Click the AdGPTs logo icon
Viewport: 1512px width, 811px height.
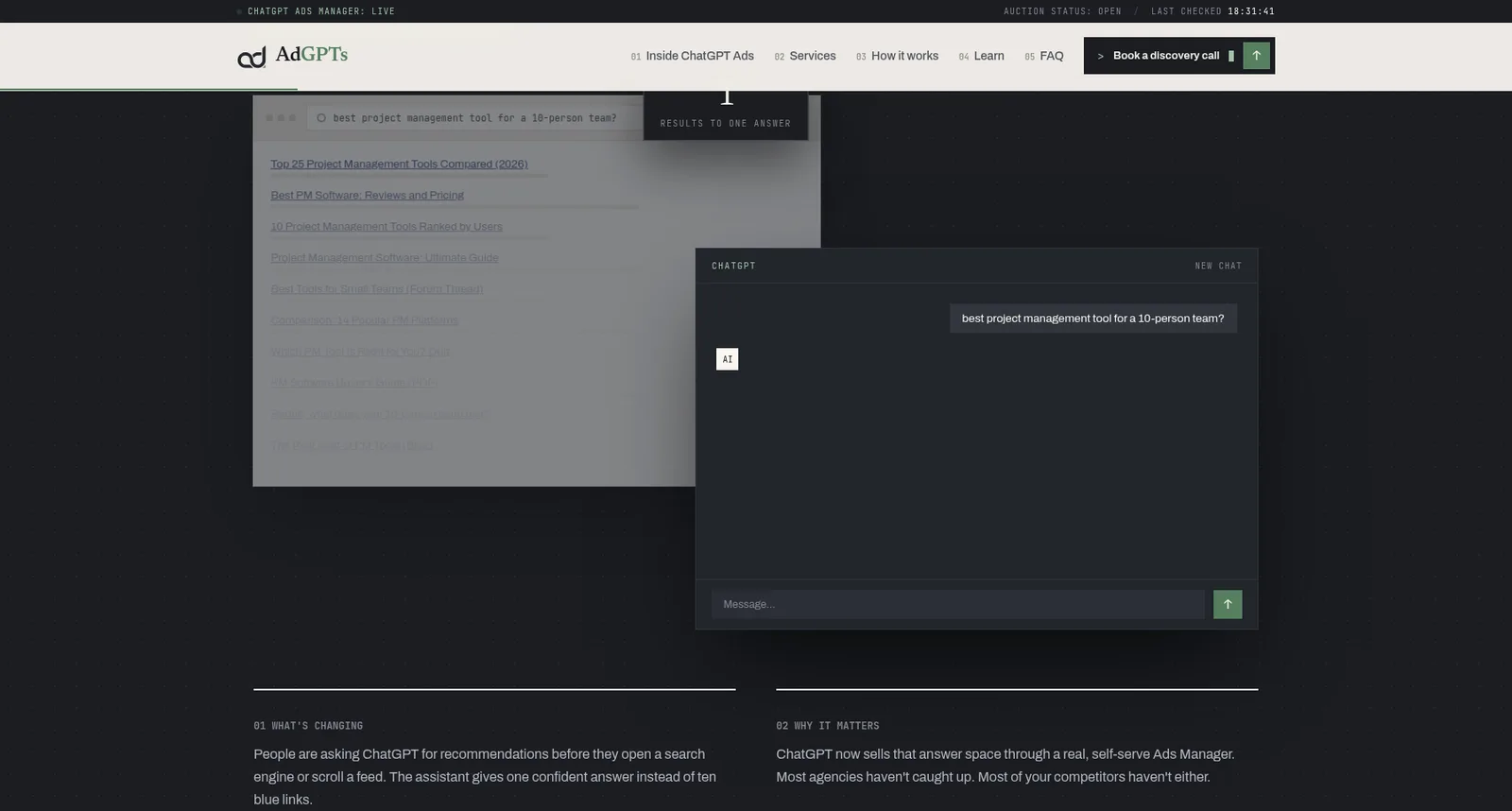pyautogui.click(x=251, y=58)
